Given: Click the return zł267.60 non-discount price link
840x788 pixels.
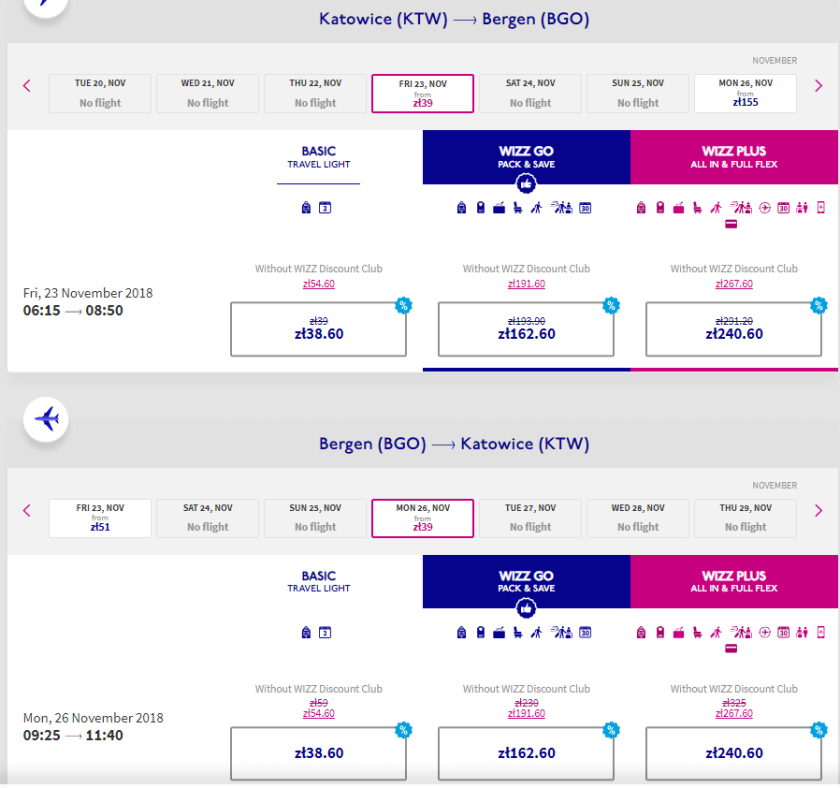Looking at the screenshot, I should pos(734,714).
